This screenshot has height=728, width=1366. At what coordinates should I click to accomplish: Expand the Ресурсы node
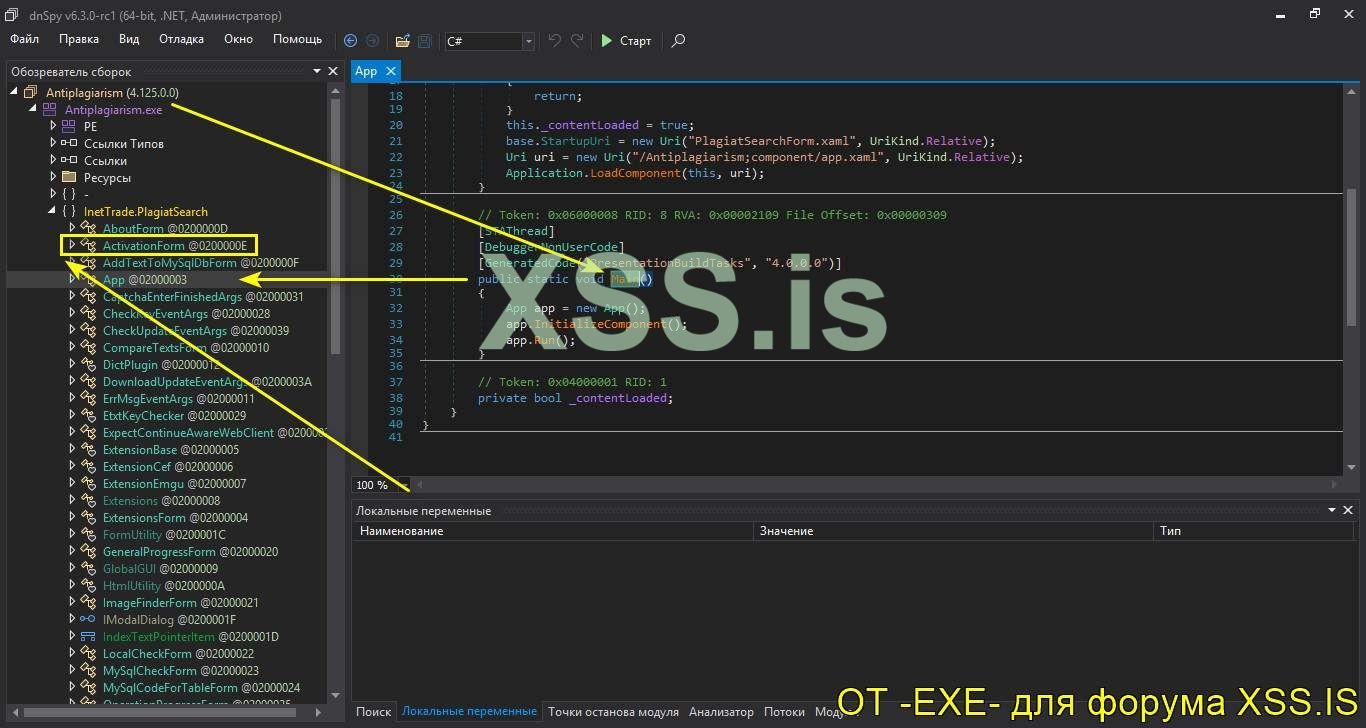pyautogui.click(x=53, y=178)
